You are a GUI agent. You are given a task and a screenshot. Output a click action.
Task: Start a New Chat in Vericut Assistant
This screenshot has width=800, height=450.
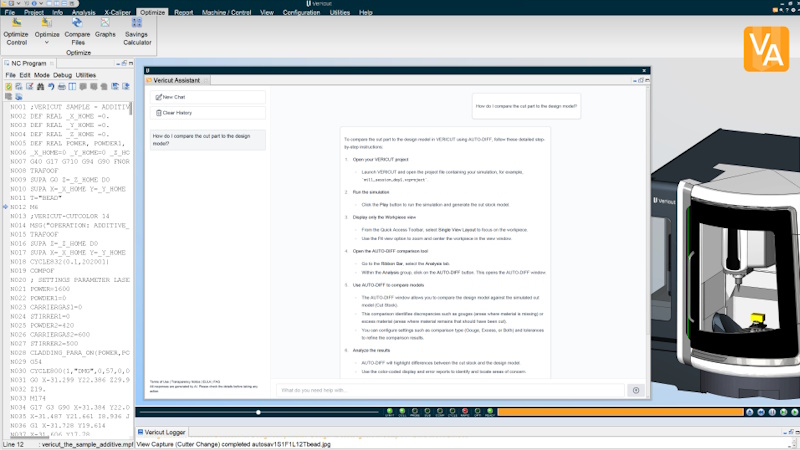208,97
